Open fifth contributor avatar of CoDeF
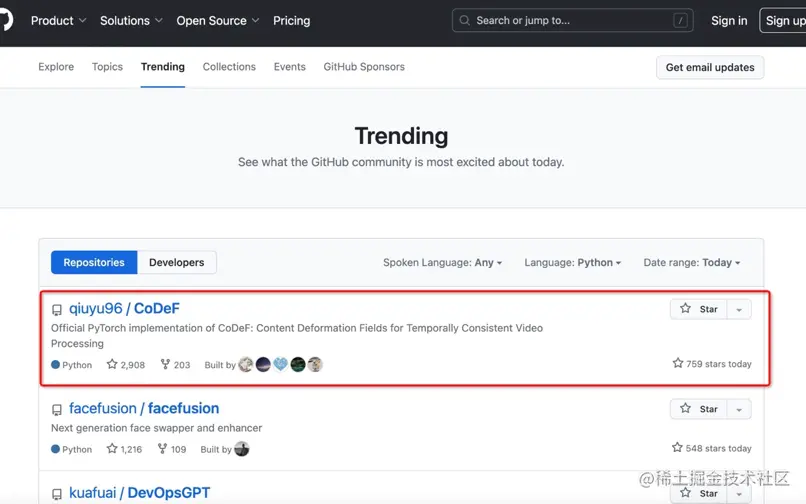 tap(315, 365)
